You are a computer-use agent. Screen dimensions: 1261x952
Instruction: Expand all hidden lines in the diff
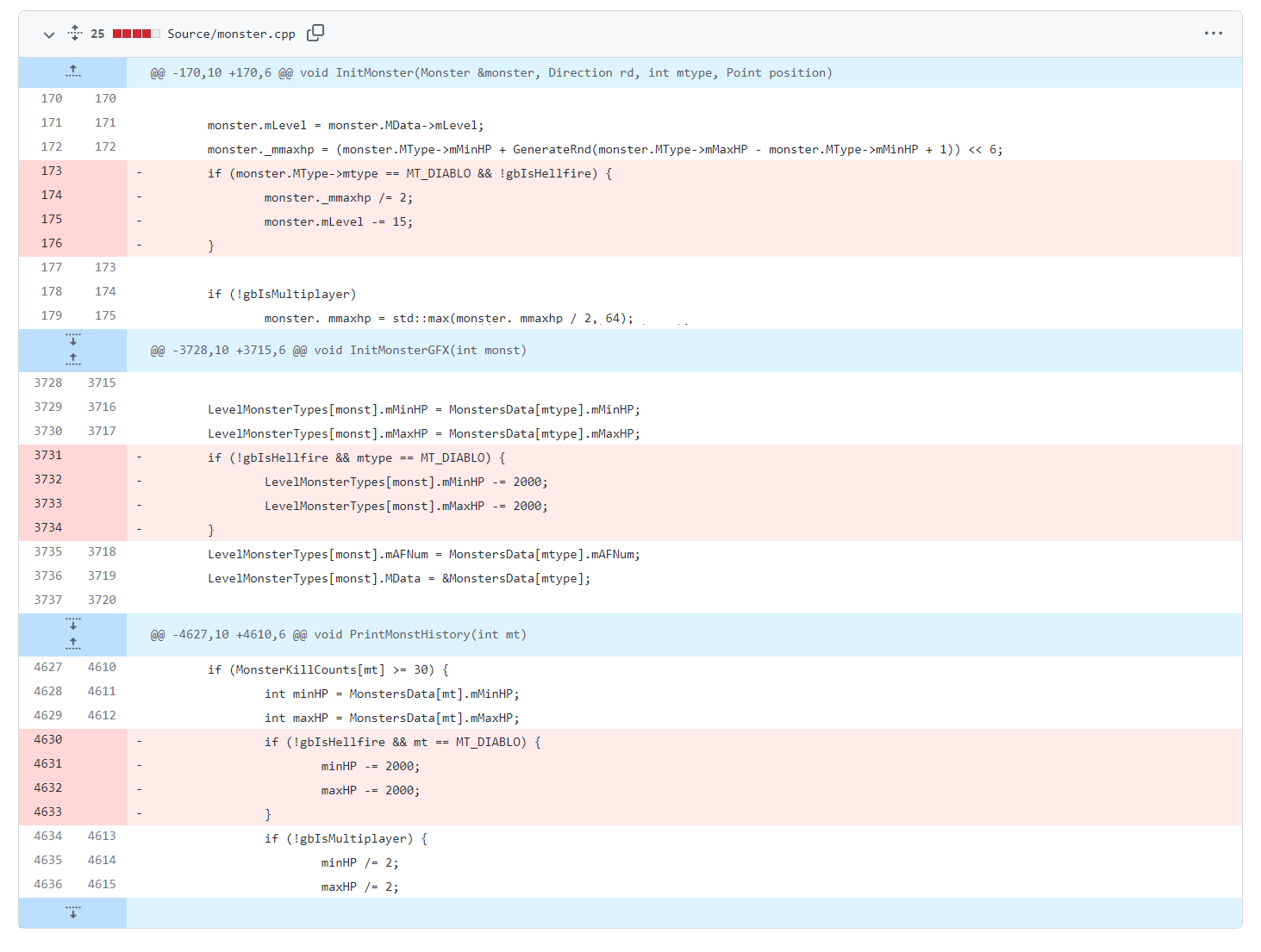(x=74, y=32)
